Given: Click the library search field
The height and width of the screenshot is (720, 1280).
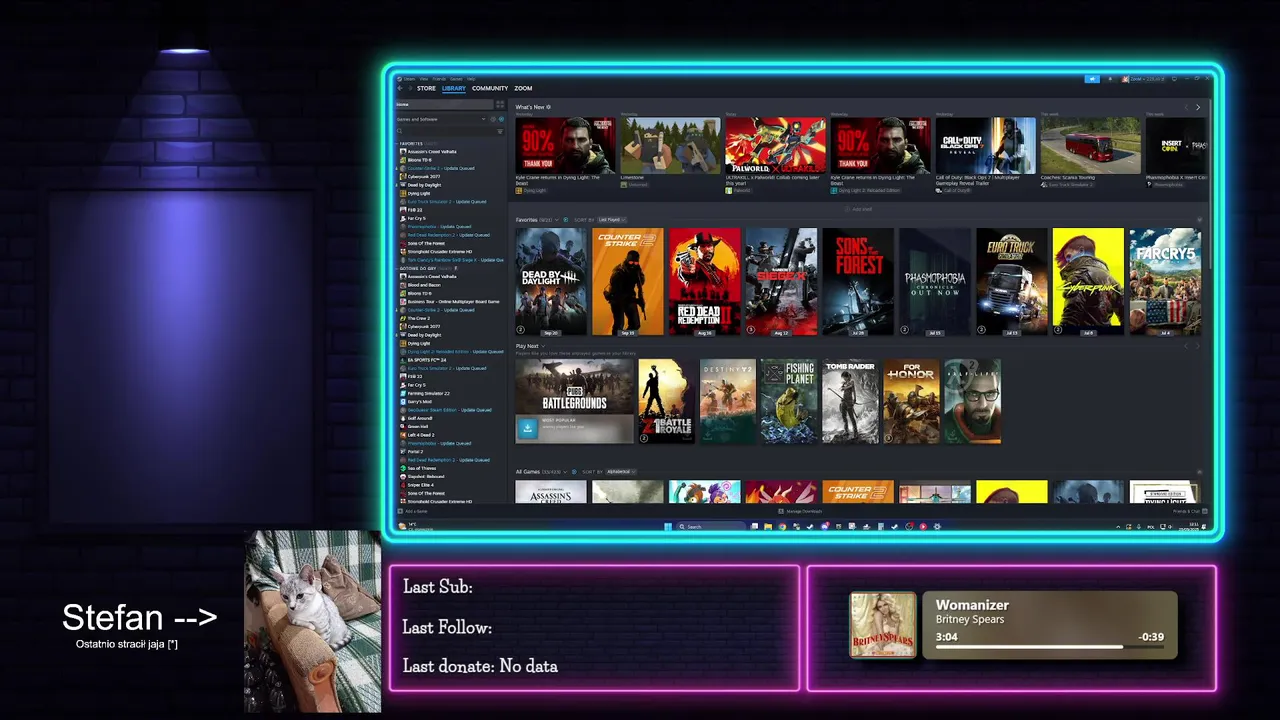Looking at the screenshot, I should [x=446, y=131].
